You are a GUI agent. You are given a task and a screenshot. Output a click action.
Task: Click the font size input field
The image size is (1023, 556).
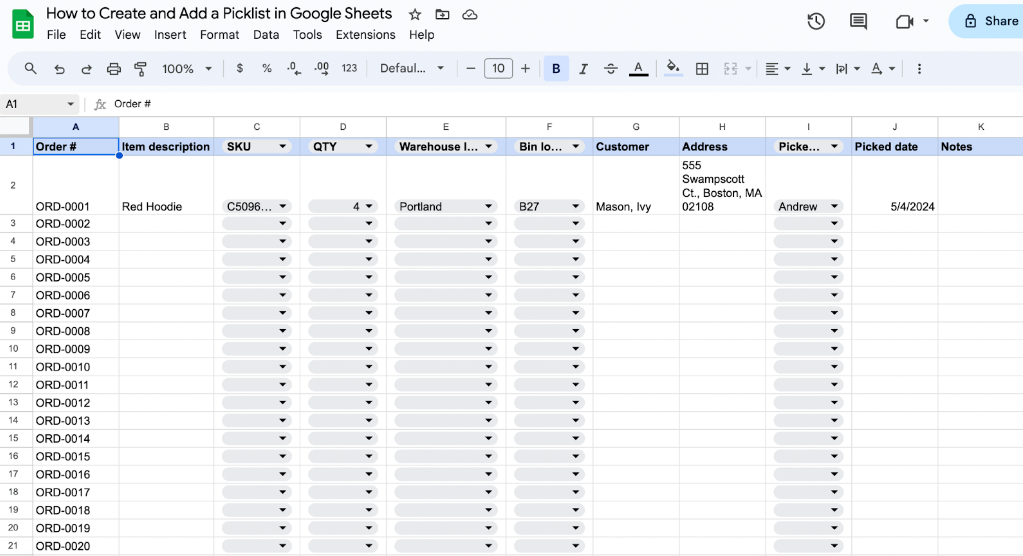click(x=498, y=69)
